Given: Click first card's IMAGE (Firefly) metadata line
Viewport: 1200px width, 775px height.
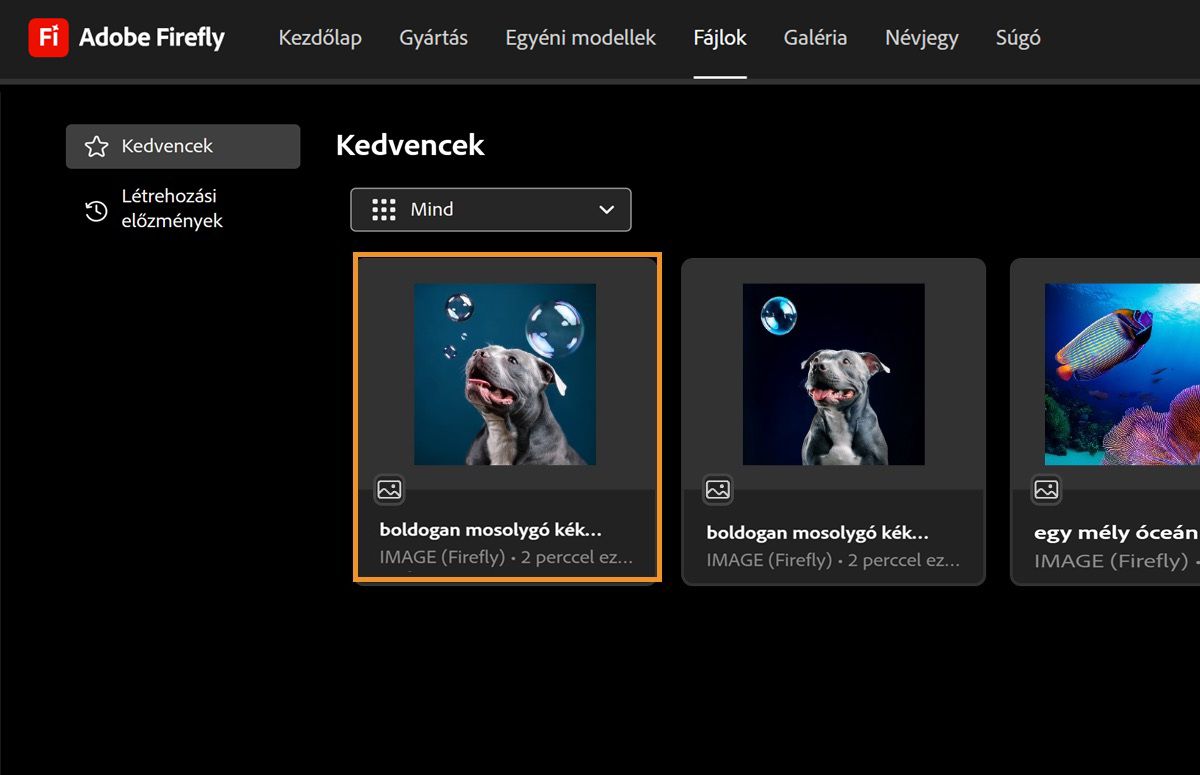Looking at the screenshot, I should pyautogui.click(x=506, y=557).
